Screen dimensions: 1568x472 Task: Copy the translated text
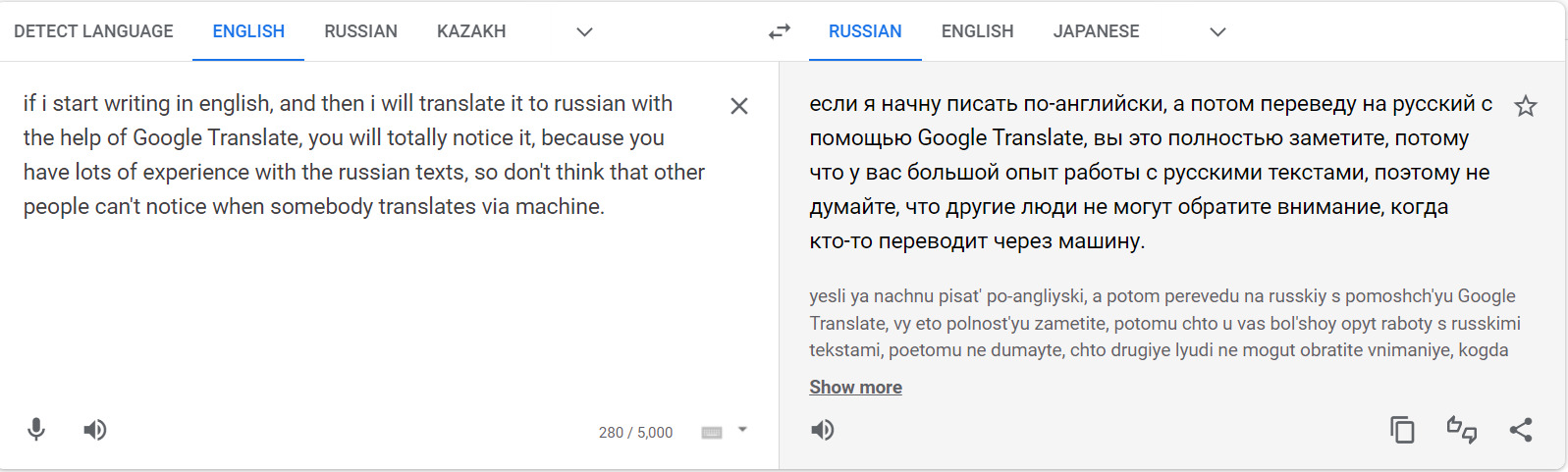(x=1402, y=430)
